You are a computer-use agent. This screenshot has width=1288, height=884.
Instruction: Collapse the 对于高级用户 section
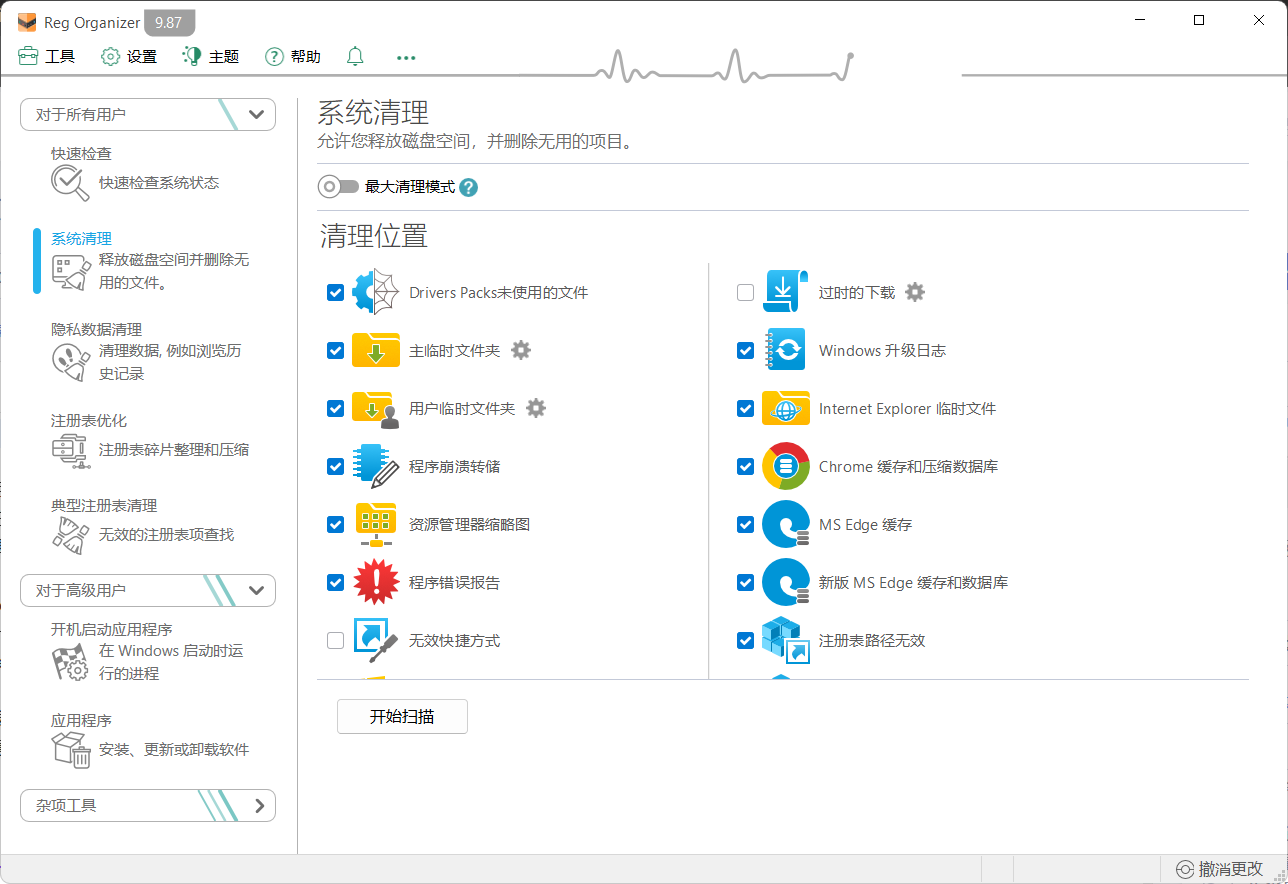(x=148, y=590)
